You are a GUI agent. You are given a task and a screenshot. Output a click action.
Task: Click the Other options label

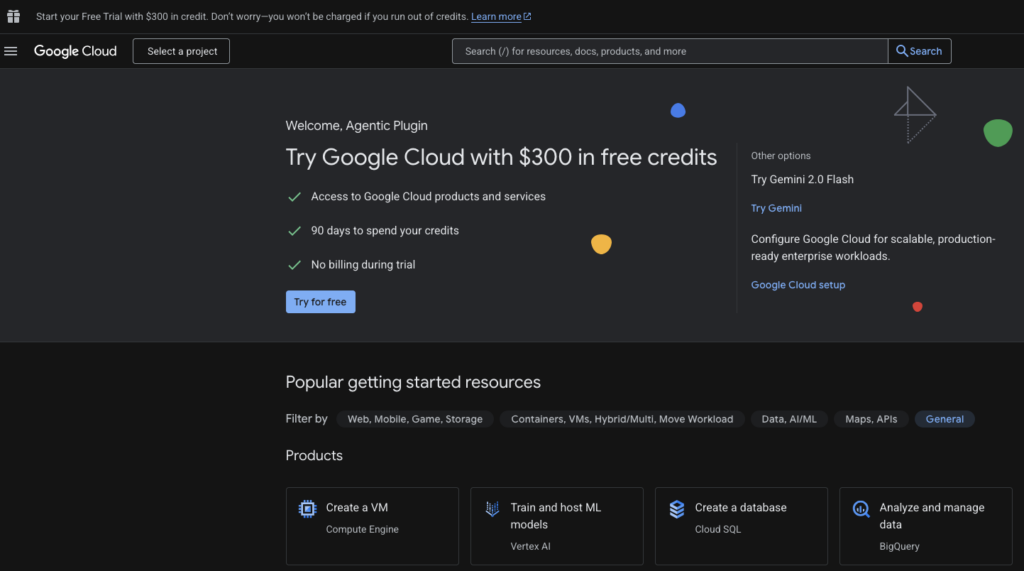780,155
